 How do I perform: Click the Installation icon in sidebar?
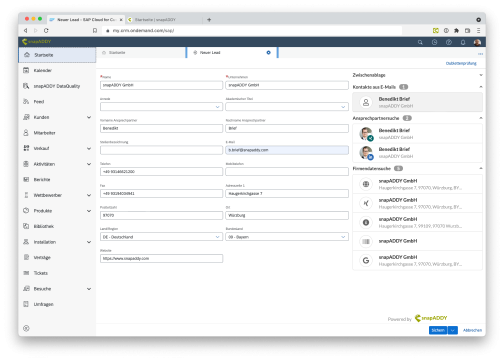[26, 242]
